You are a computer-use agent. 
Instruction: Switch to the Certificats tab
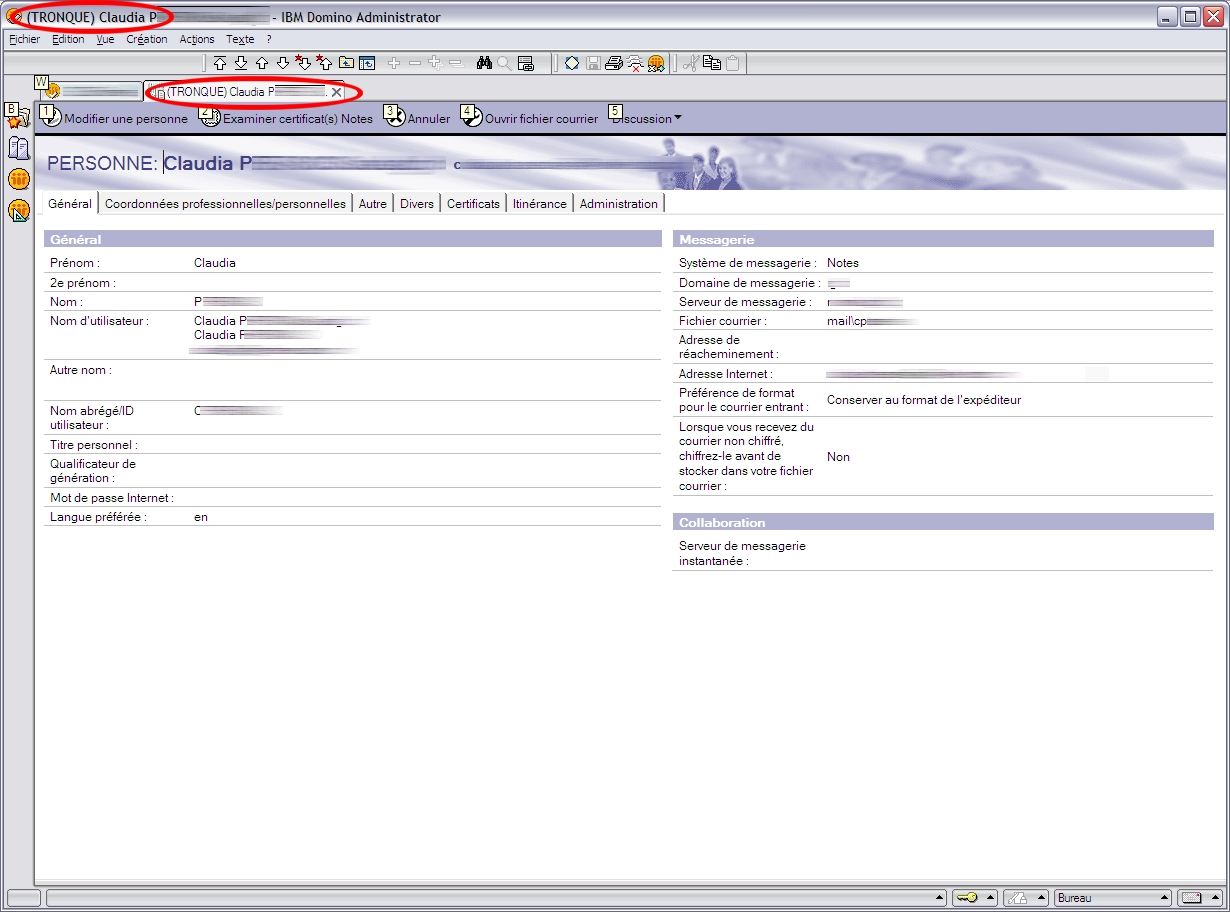pos(473,204)
